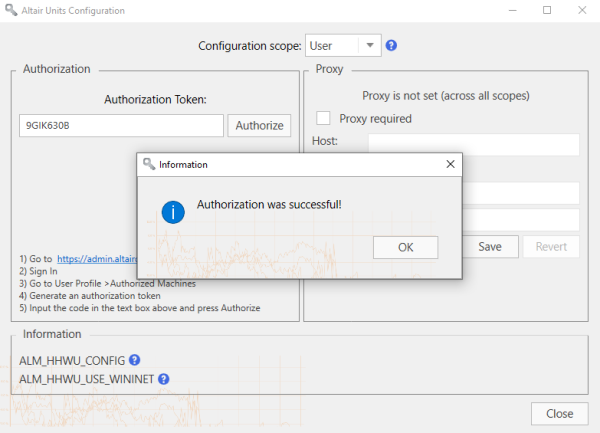Maximize the Altair Units Configuration window
Screen dimensions: 600x433
click(547, 10)
